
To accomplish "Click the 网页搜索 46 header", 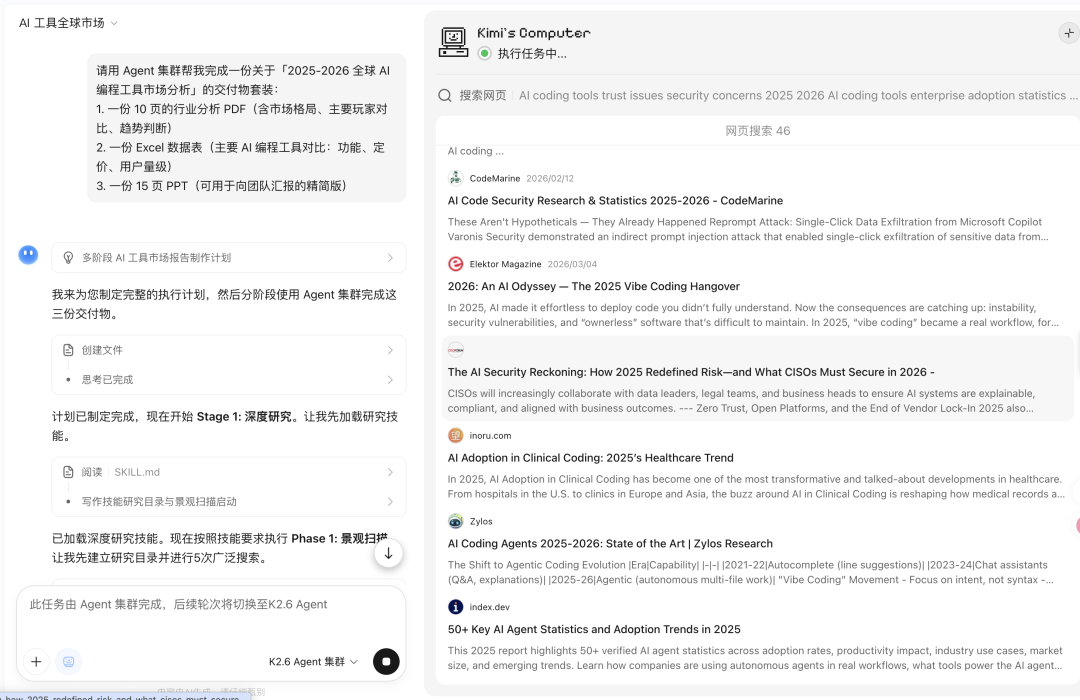I will click(758, 131).
